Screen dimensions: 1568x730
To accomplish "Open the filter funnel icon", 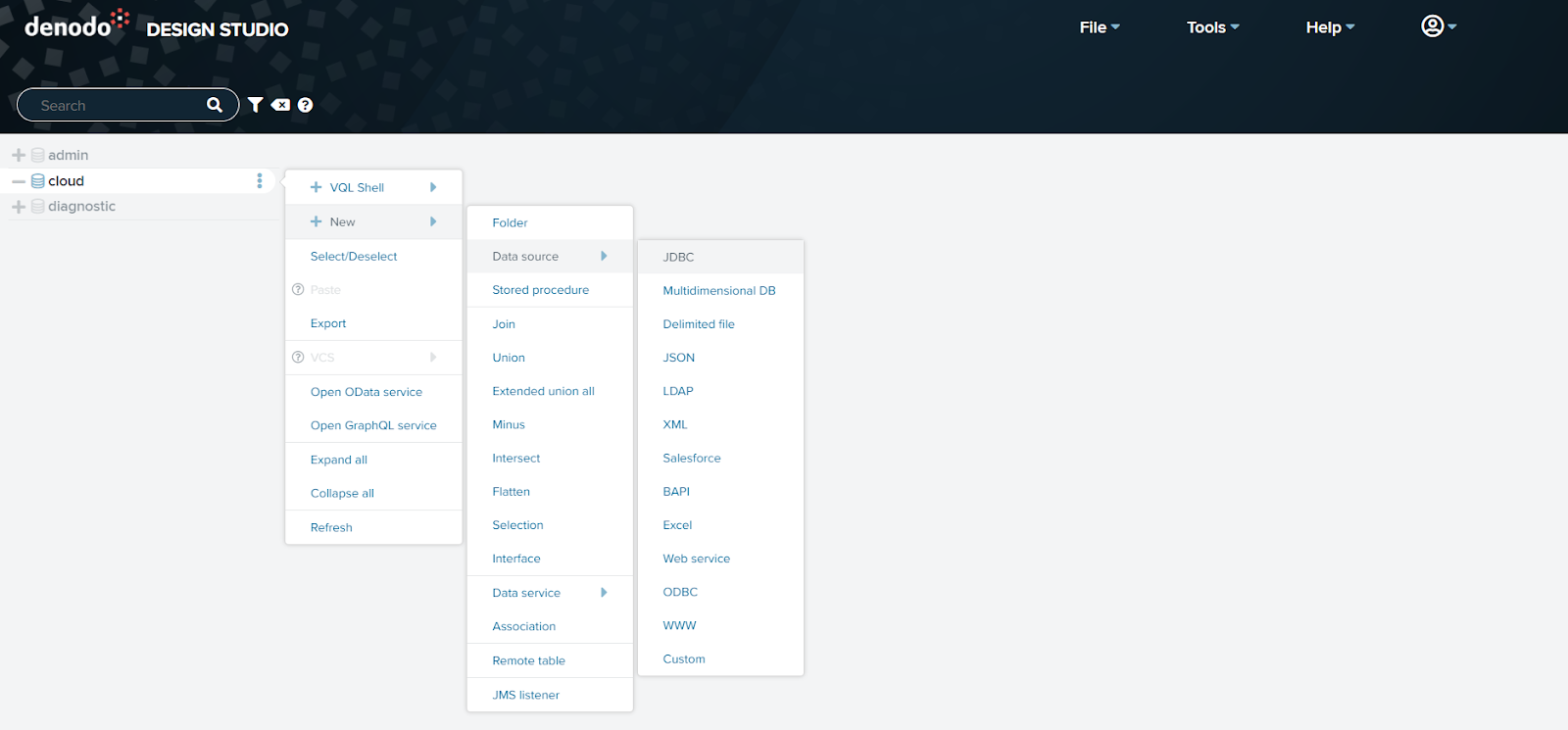I will [256, 105].
